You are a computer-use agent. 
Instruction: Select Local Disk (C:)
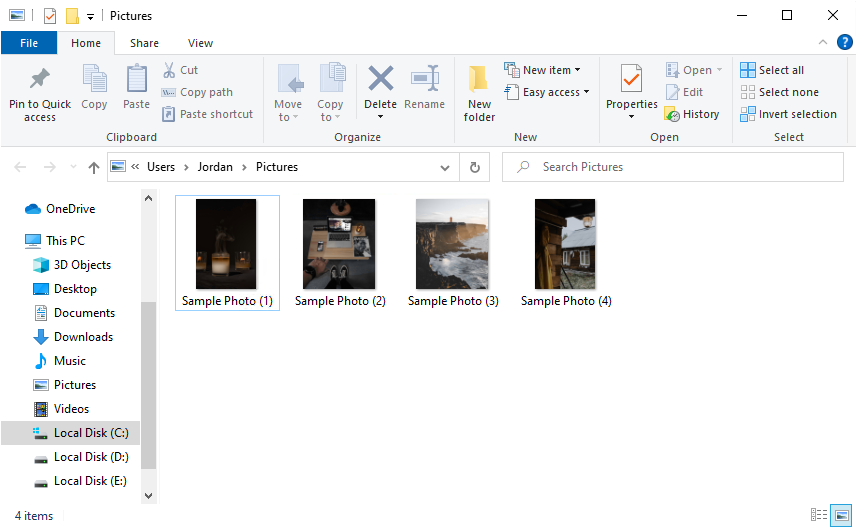coord(70,433)
